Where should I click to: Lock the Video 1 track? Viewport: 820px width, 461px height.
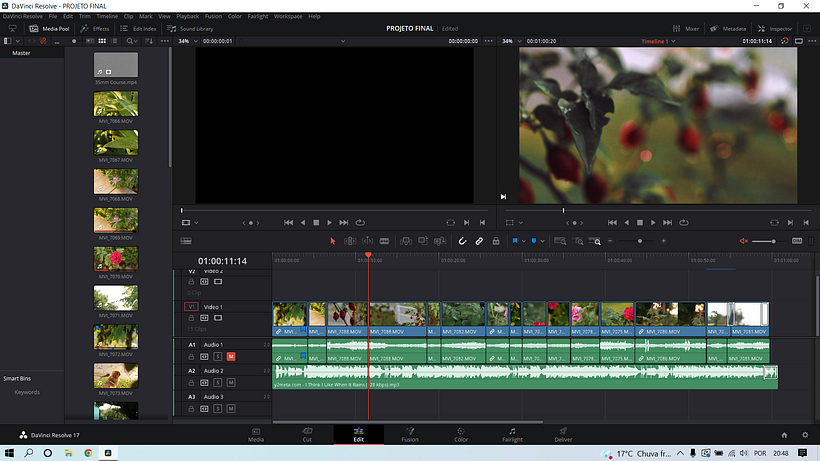(x=191, y=318)
